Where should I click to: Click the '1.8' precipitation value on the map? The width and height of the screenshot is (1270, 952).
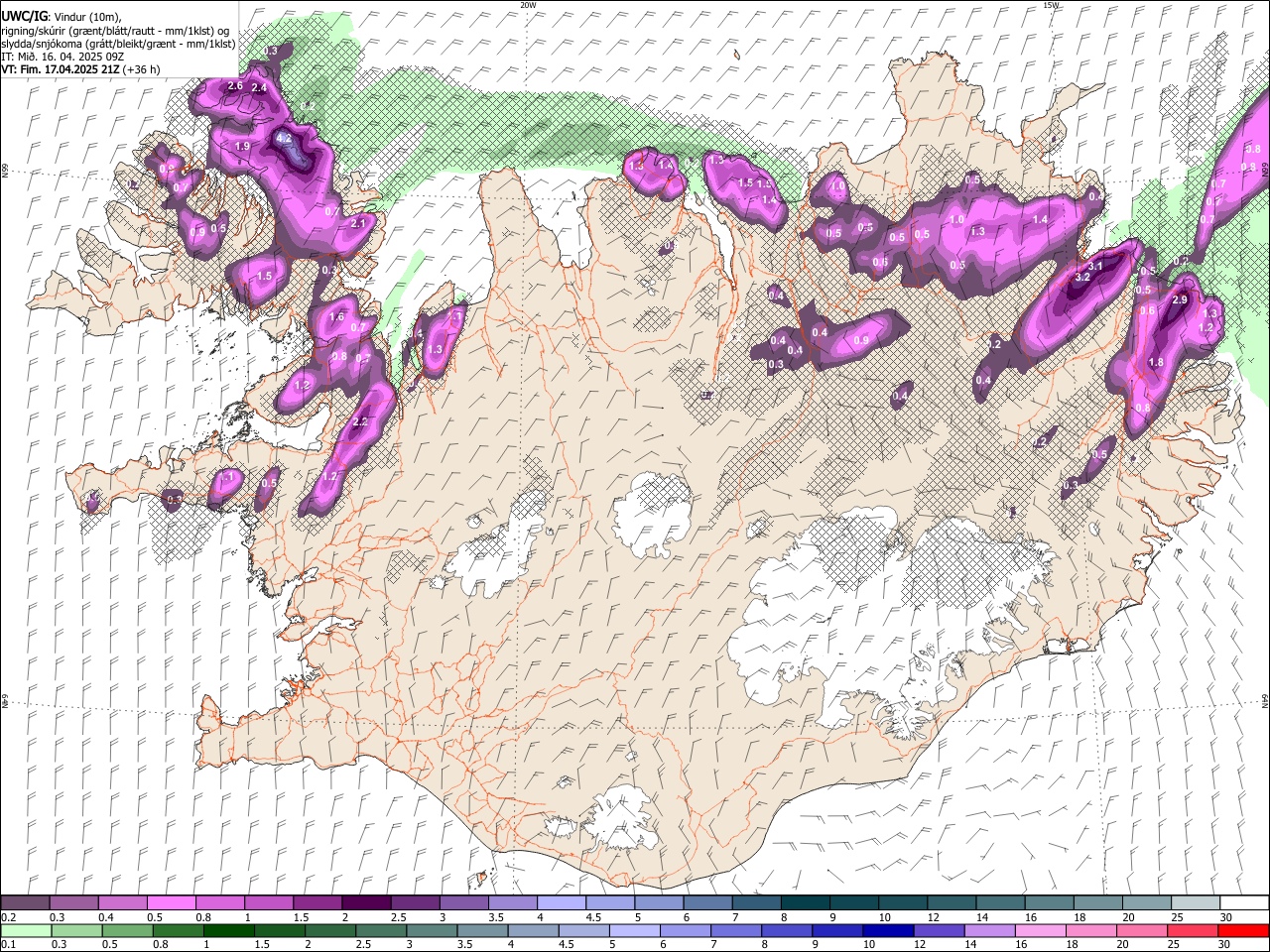pos(1156,363)
